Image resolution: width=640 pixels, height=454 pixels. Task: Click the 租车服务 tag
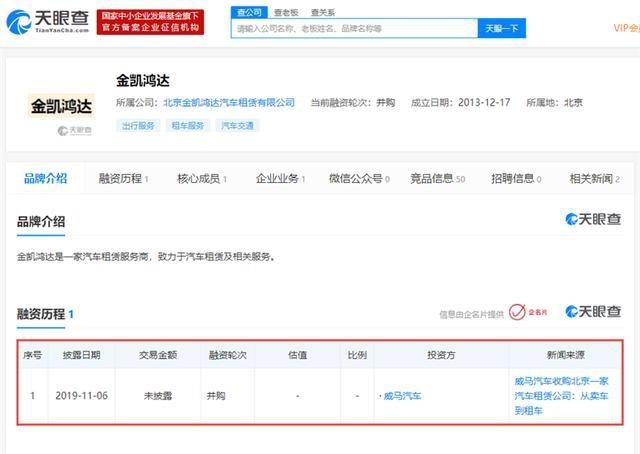188,126
